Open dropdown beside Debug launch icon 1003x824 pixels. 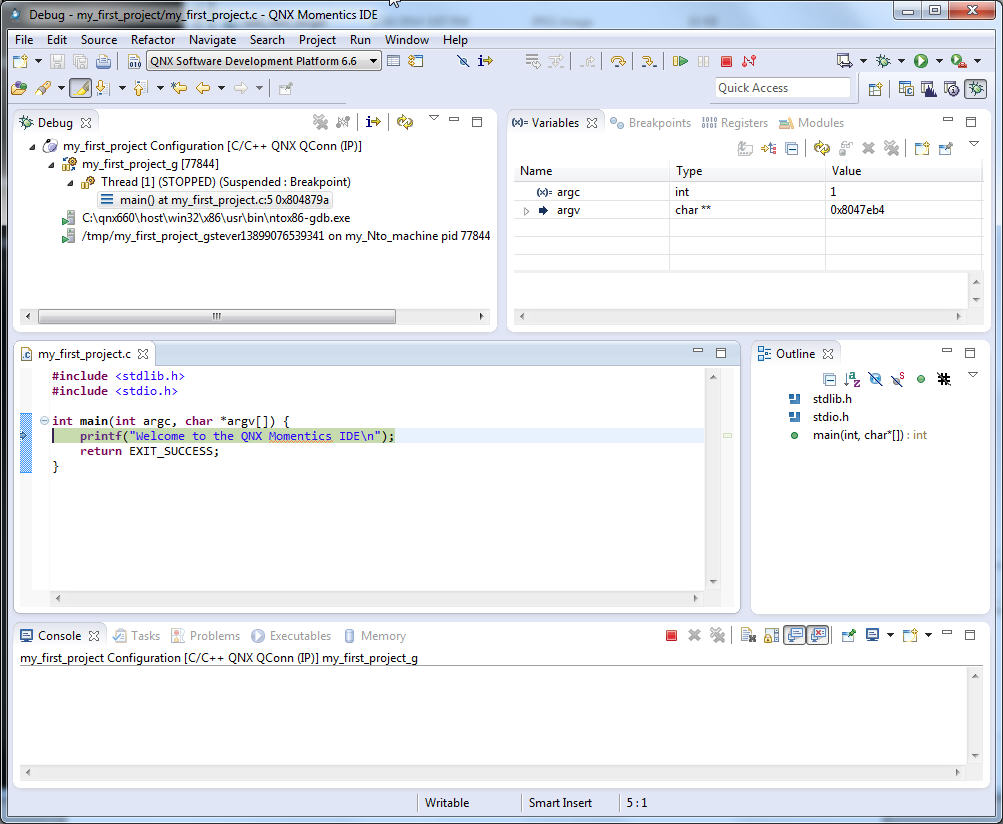click(x=901, y=61)
